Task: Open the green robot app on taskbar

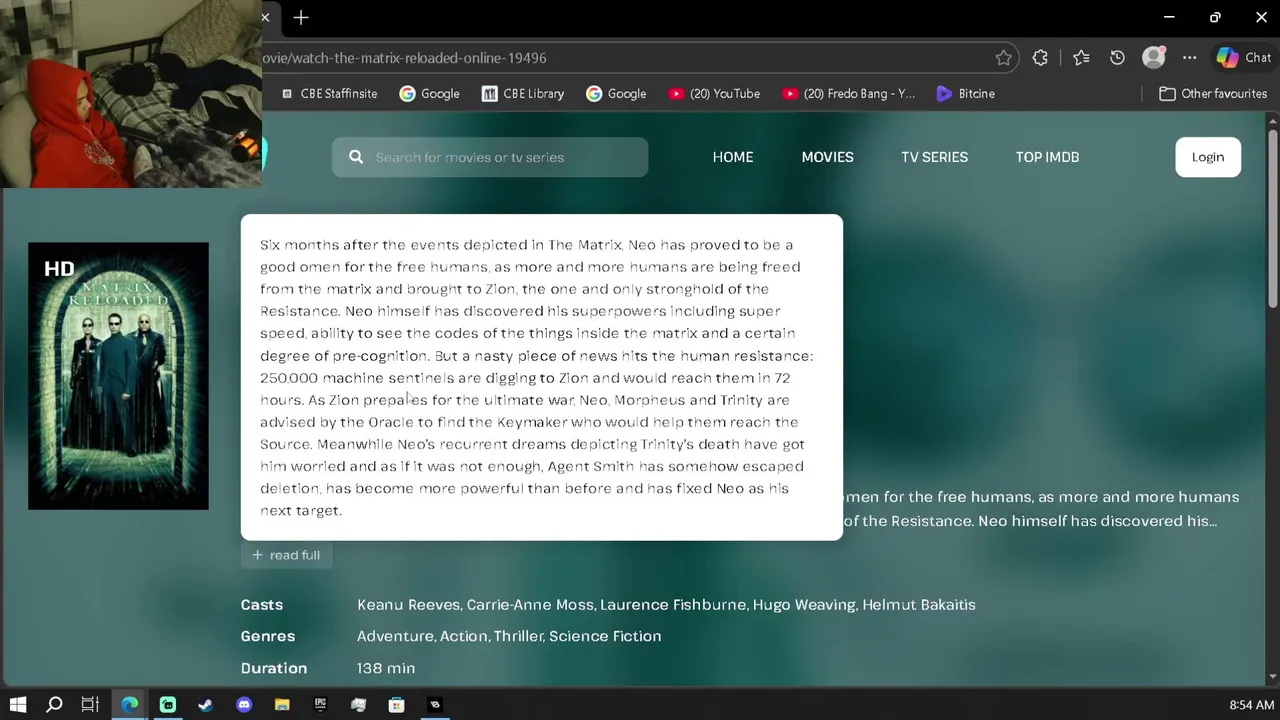Action: click(x=168, y=705)
